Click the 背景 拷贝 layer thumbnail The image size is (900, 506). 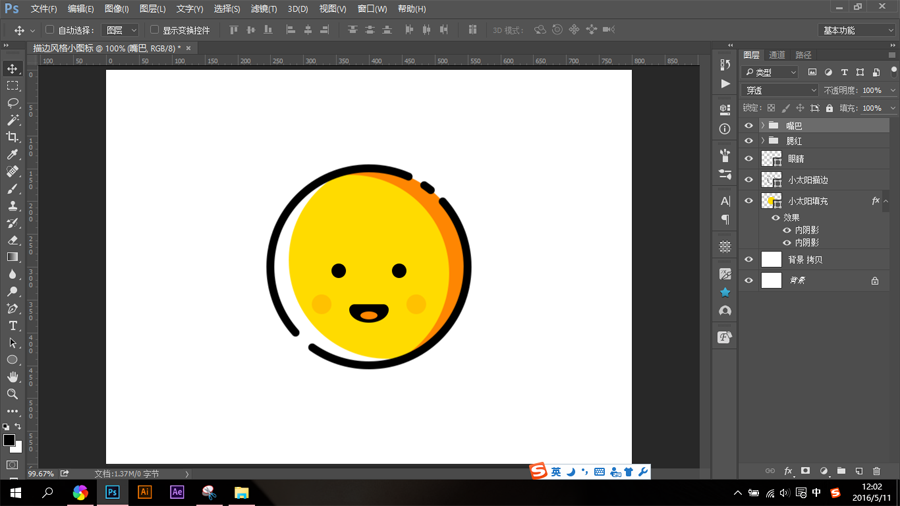(x=771, y=260)
